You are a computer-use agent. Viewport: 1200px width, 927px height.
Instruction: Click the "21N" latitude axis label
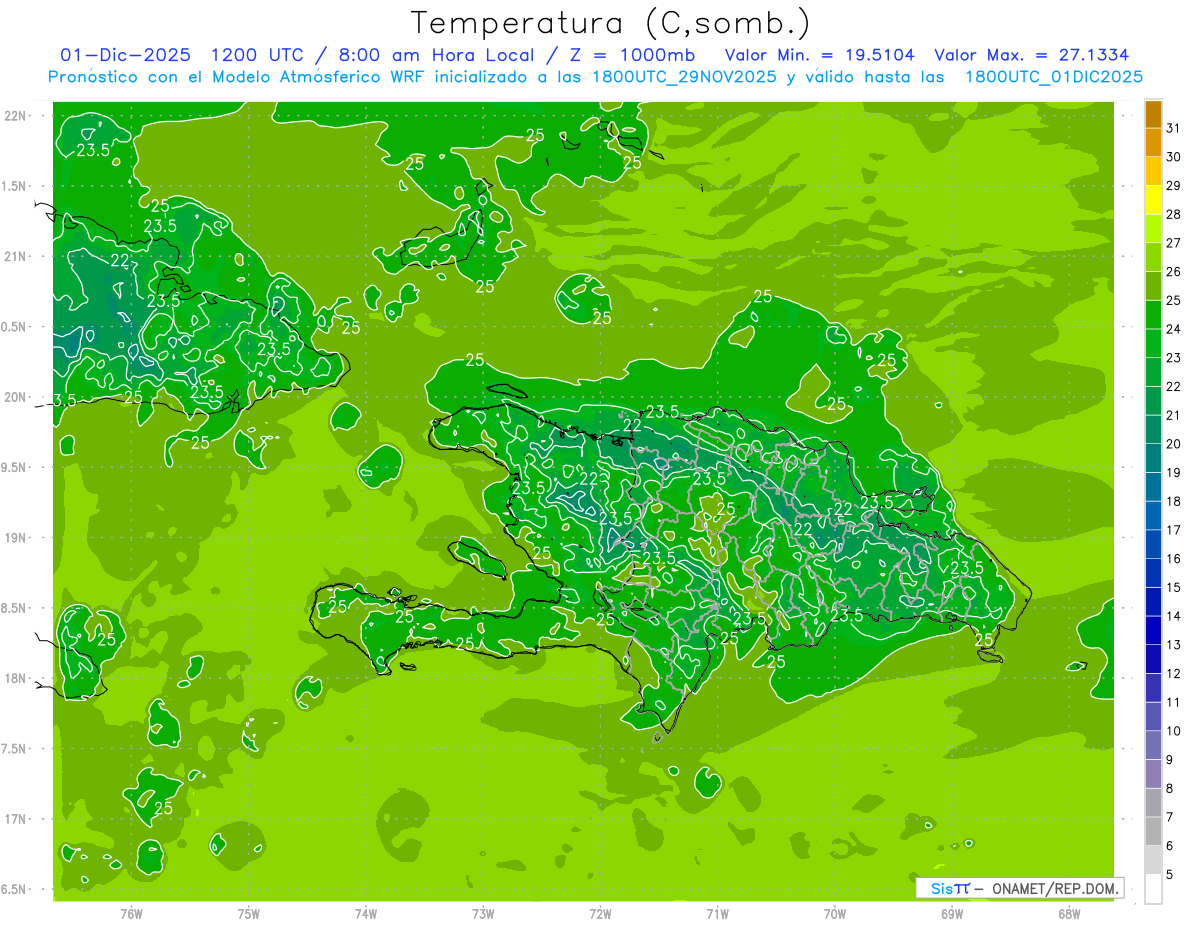coord(15,256)
